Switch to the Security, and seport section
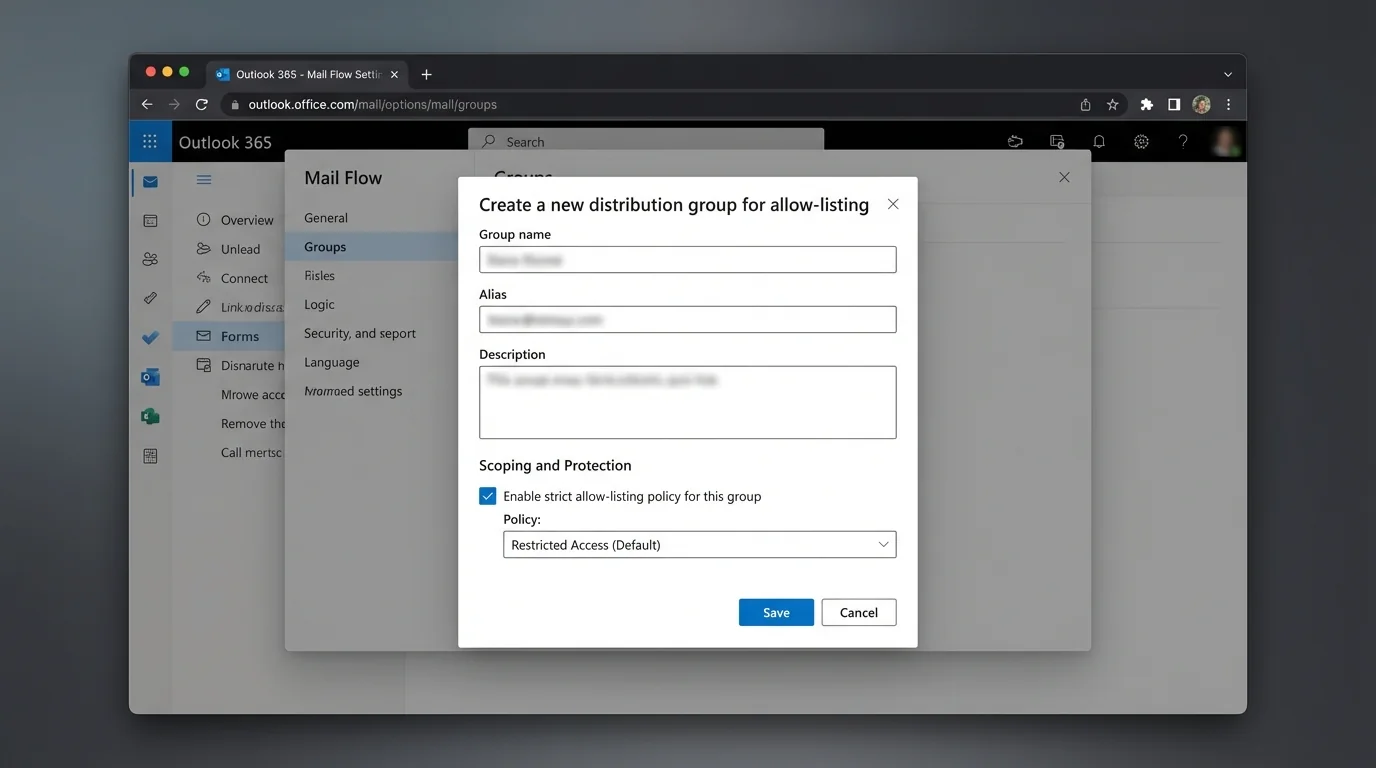Screen dimensions: 1376x768 pos(360,333)
